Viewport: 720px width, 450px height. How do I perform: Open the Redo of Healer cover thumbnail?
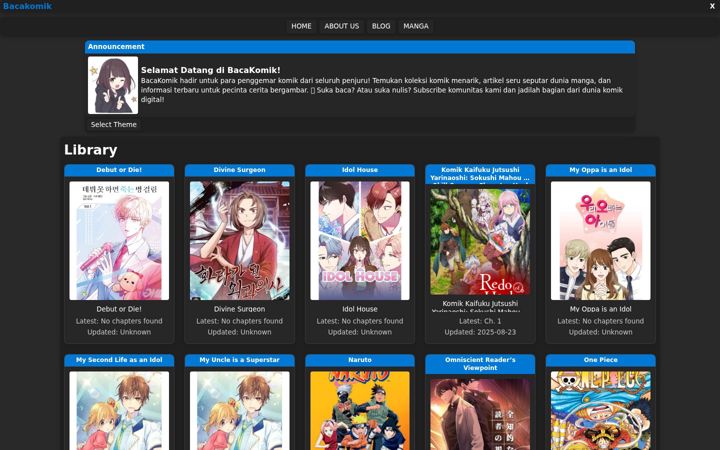[x=480, y=242]
